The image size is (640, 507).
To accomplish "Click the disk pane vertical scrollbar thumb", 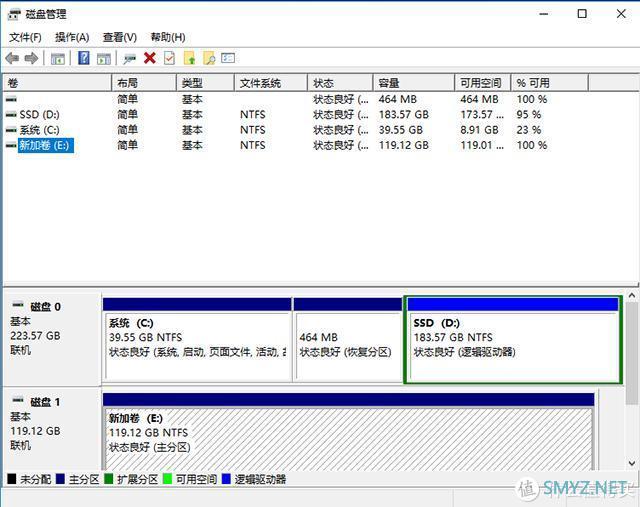I will click(x=632, y=353).
